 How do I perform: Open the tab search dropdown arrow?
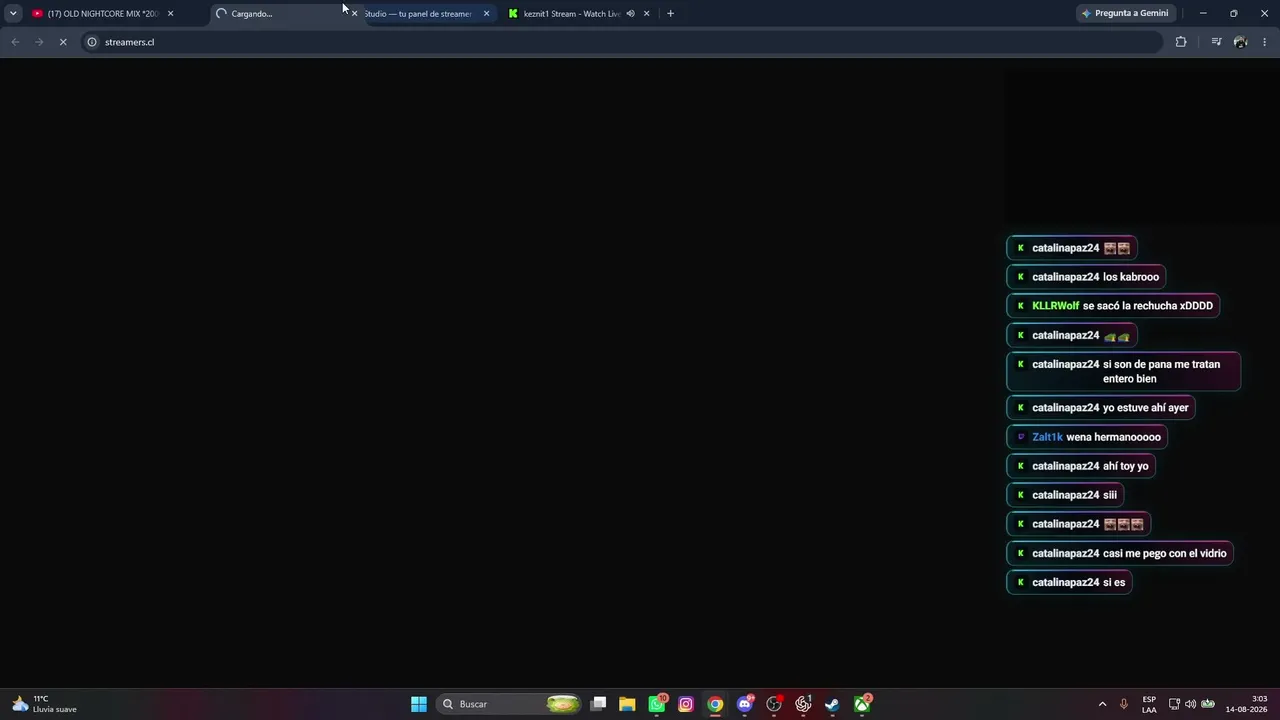pos(13,13)
